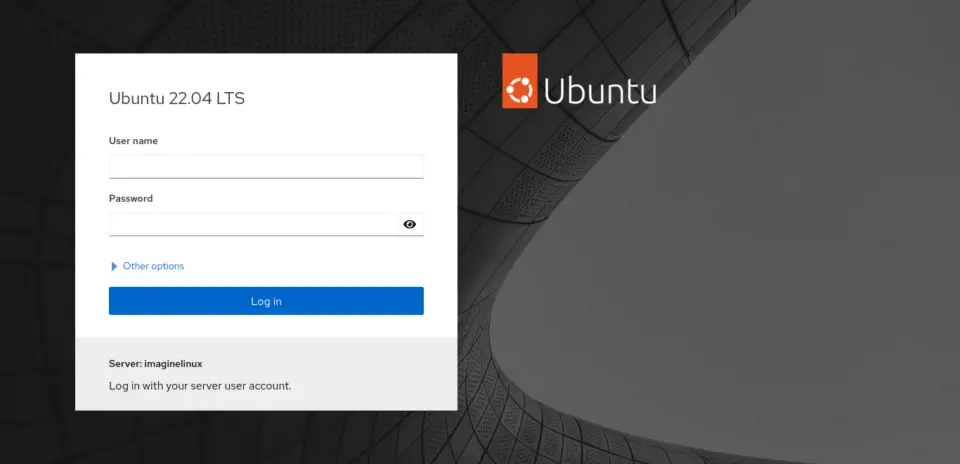Focus the User name input field
The width and height of the screenshot is (960, 464).
[x=266, y=167]
